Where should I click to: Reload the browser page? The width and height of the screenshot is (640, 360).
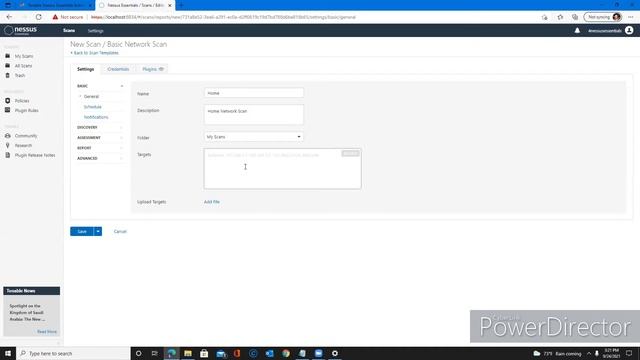[38, 17]
